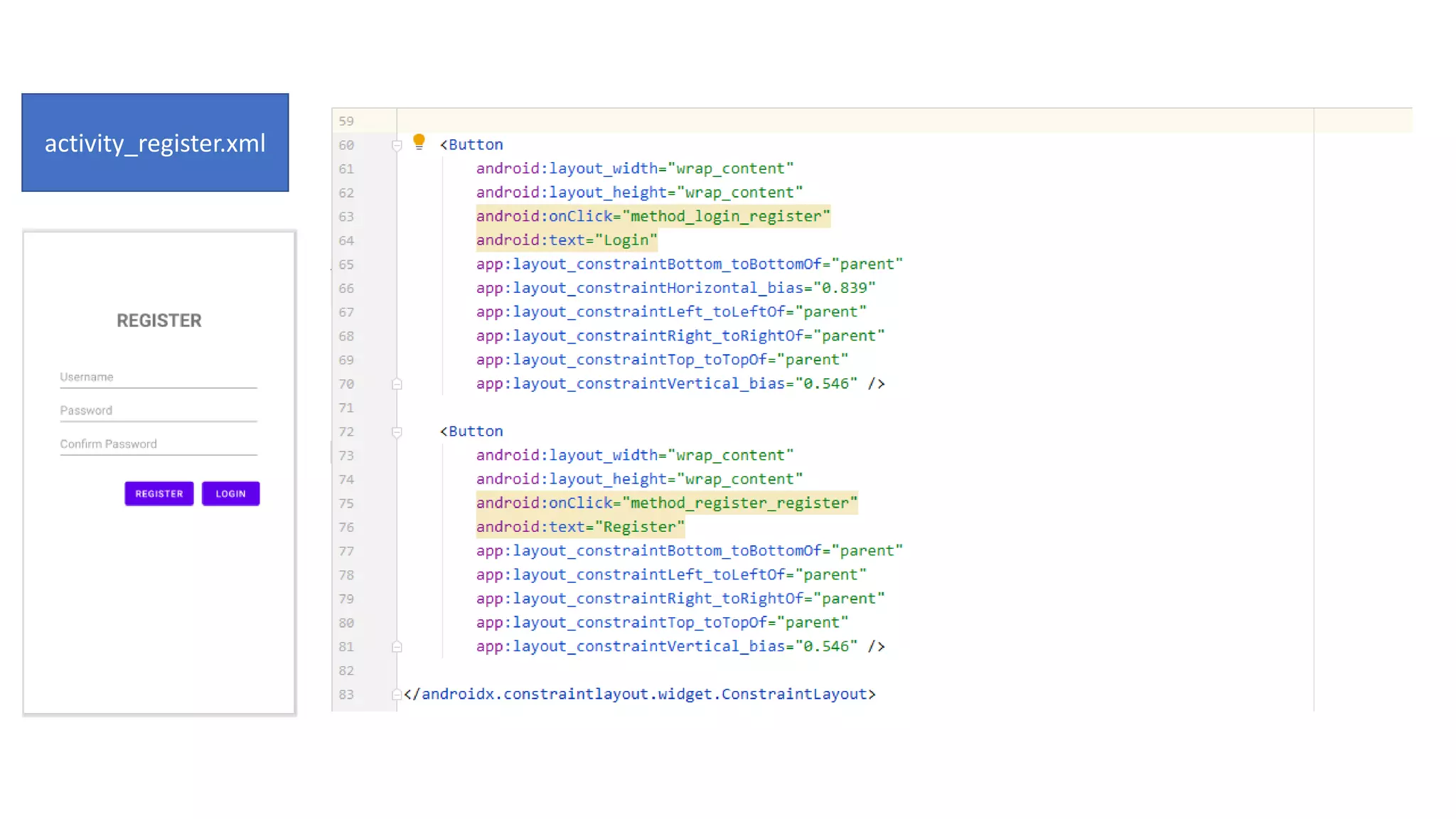This screenshot has height=819, width=1456.
Task: Click the <Button tag on line 60
Action: tap(471, 144)
